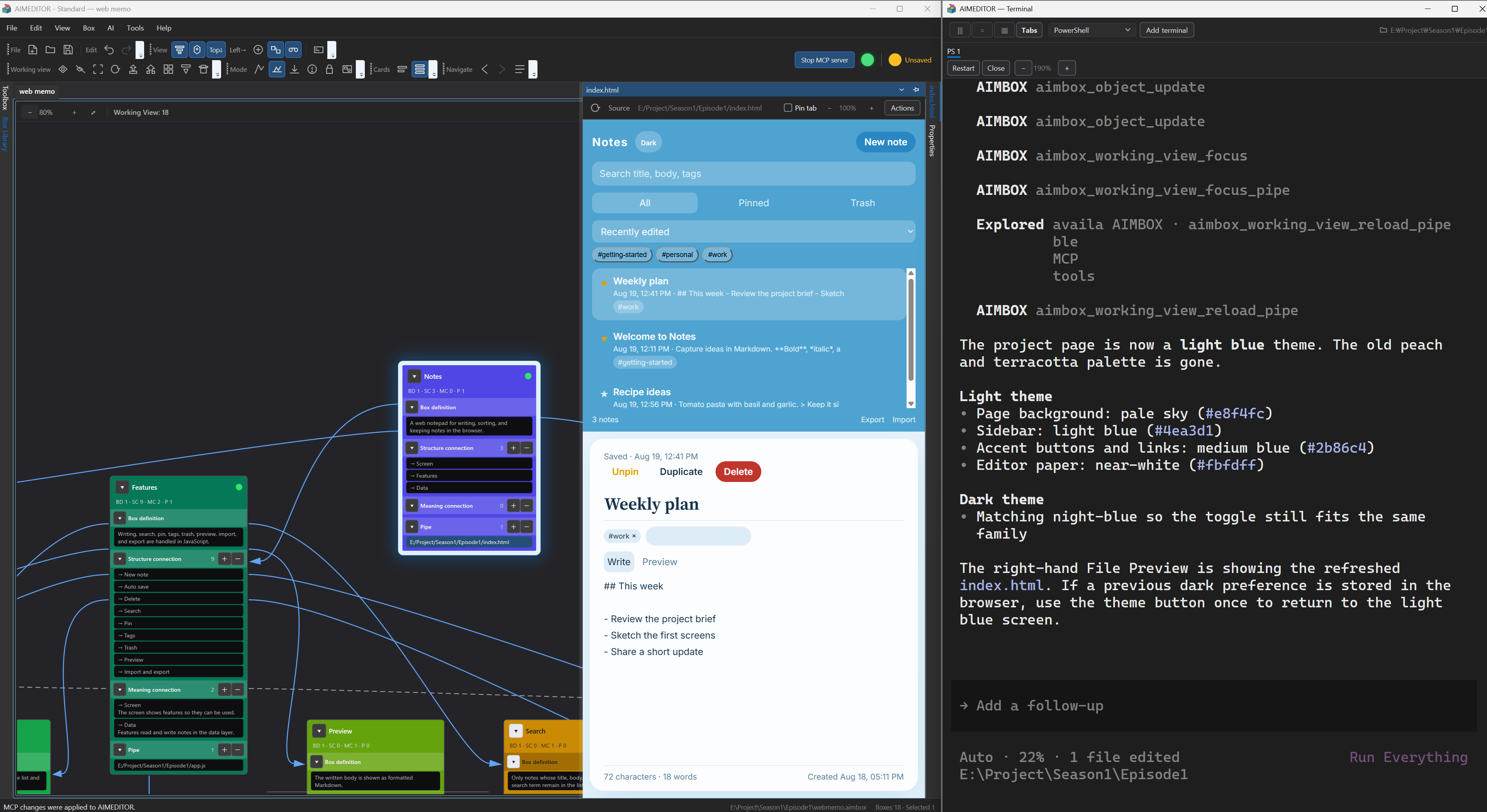Viewport: 1487px width, 812px height.
Task: Click the Search title, body, tags field
Action: click(753, 174)
